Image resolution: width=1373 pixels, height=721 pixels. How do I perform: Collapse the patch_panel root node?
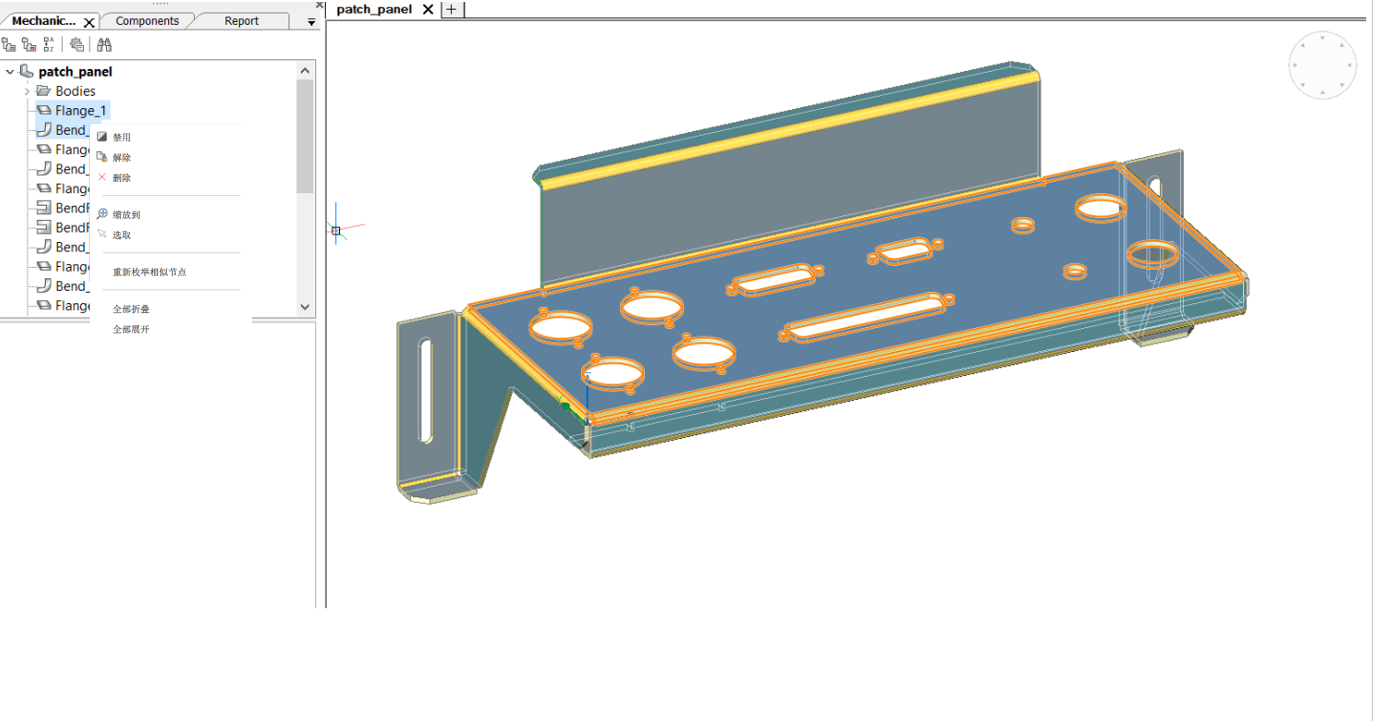pos(10,72)
